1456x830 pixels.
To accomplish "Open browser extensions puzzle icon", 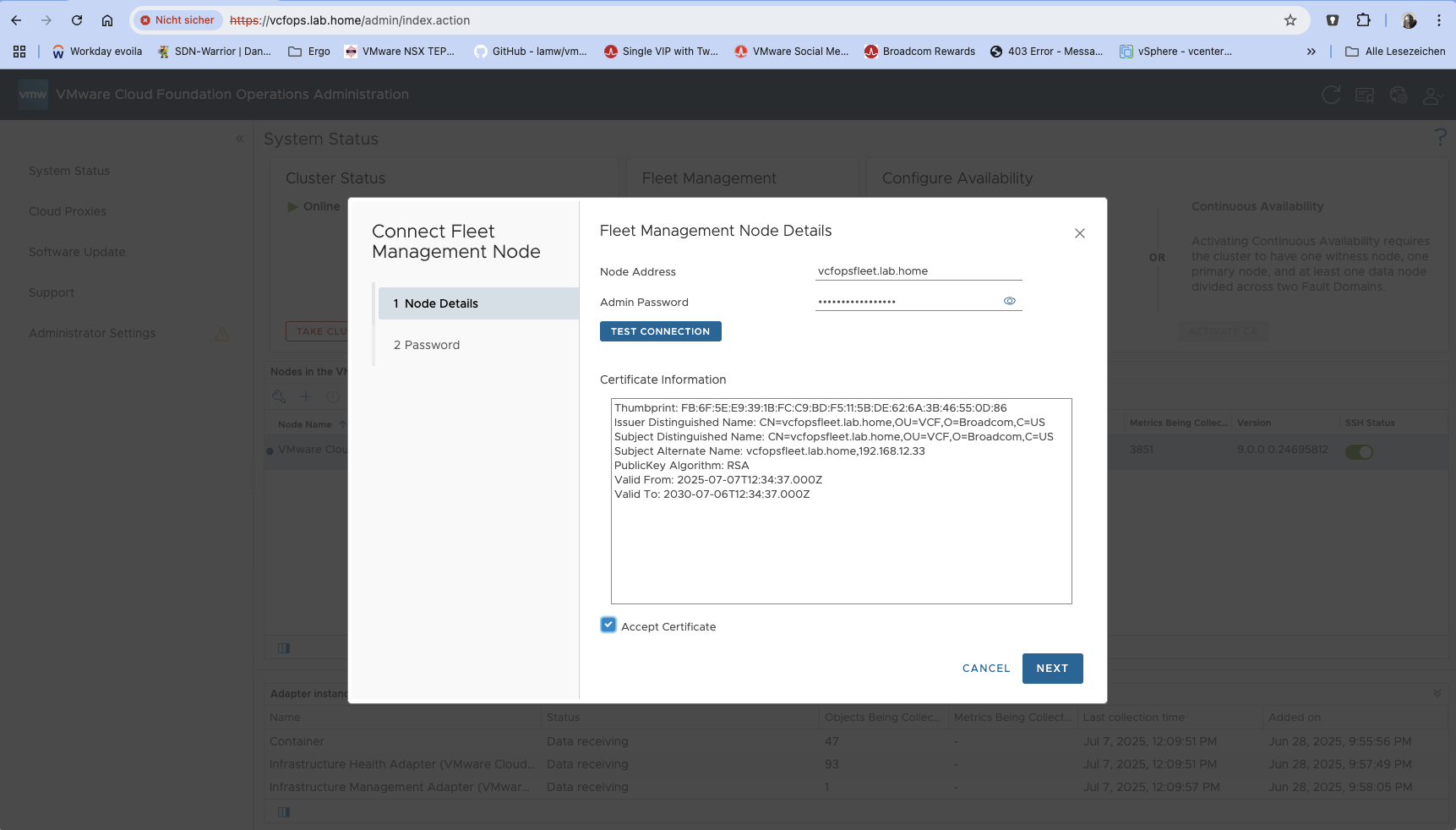I will (1363, 20).
